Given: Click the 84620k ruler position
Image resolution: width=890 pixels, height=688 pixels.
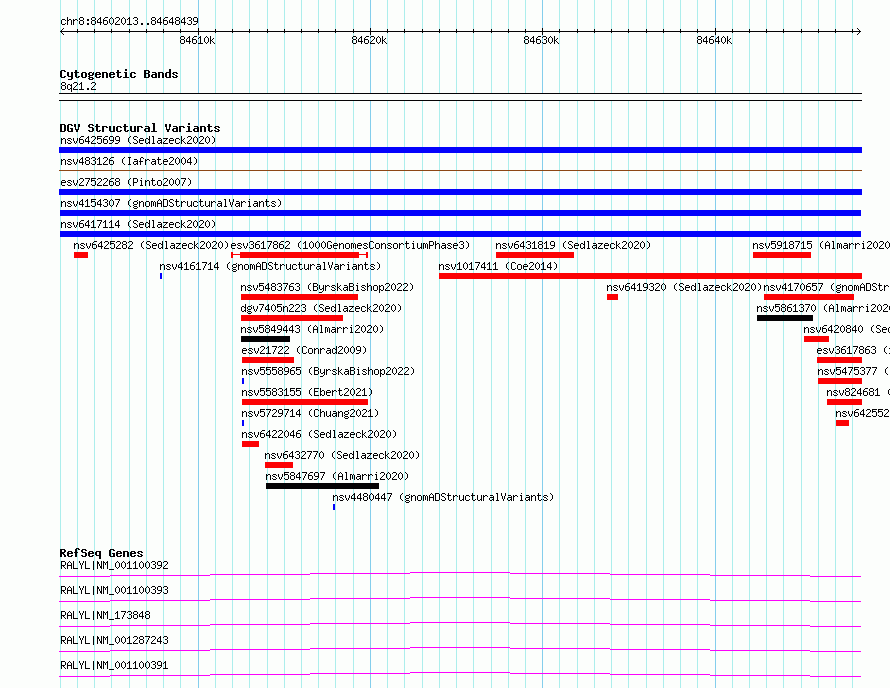Looking at the screenshot, I should pos(370,40).
